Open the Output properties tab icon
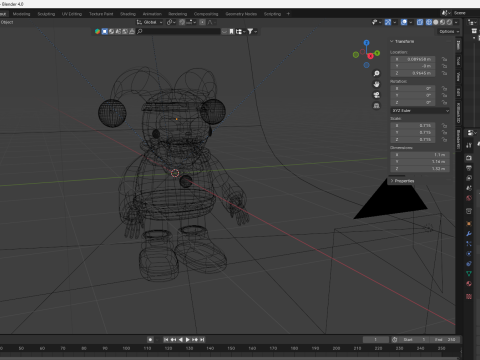 469,168
